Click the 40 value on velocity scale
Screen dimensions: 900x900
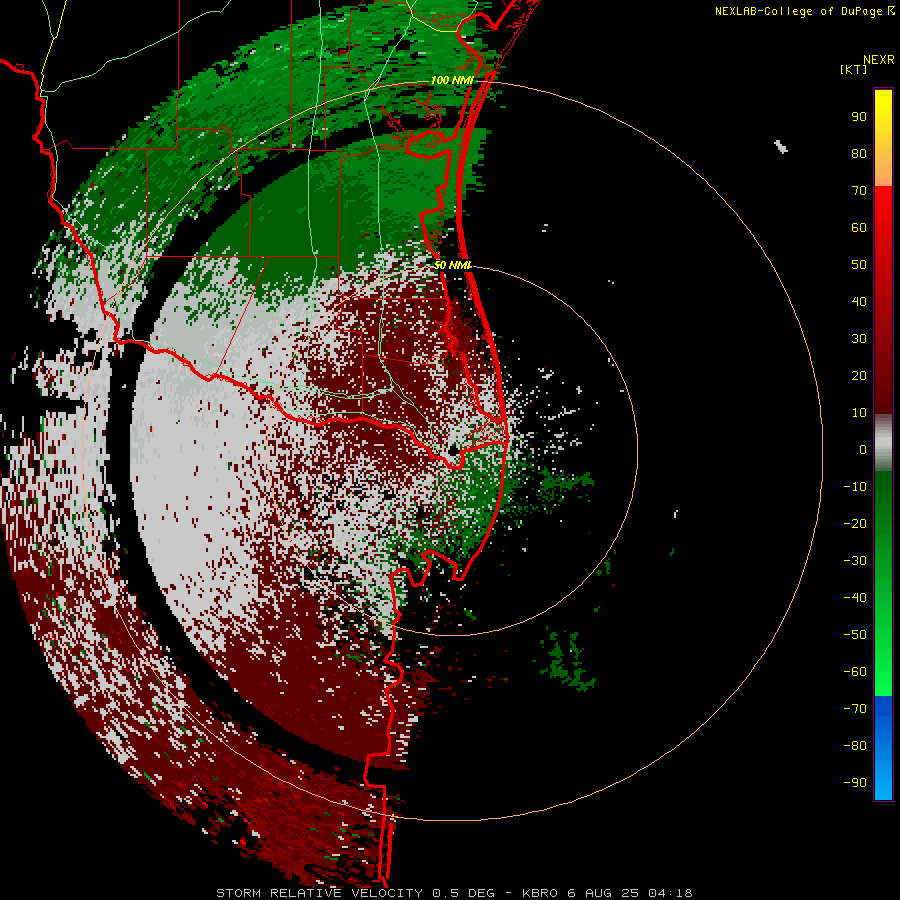(x=859, y=301)
